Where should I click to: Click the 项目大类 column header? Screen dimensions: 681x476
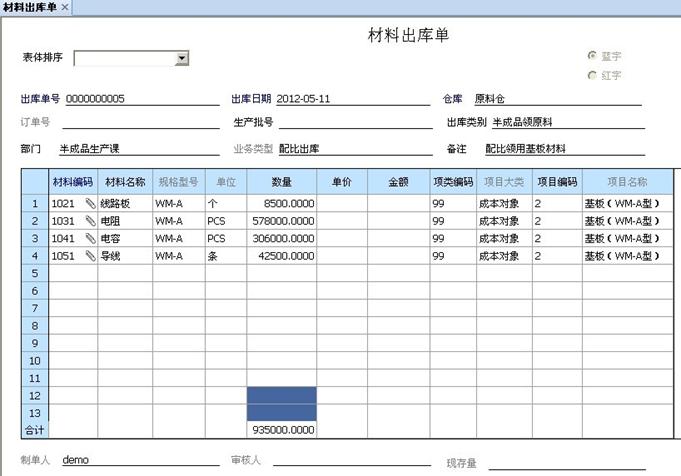[x=504, y=182]
